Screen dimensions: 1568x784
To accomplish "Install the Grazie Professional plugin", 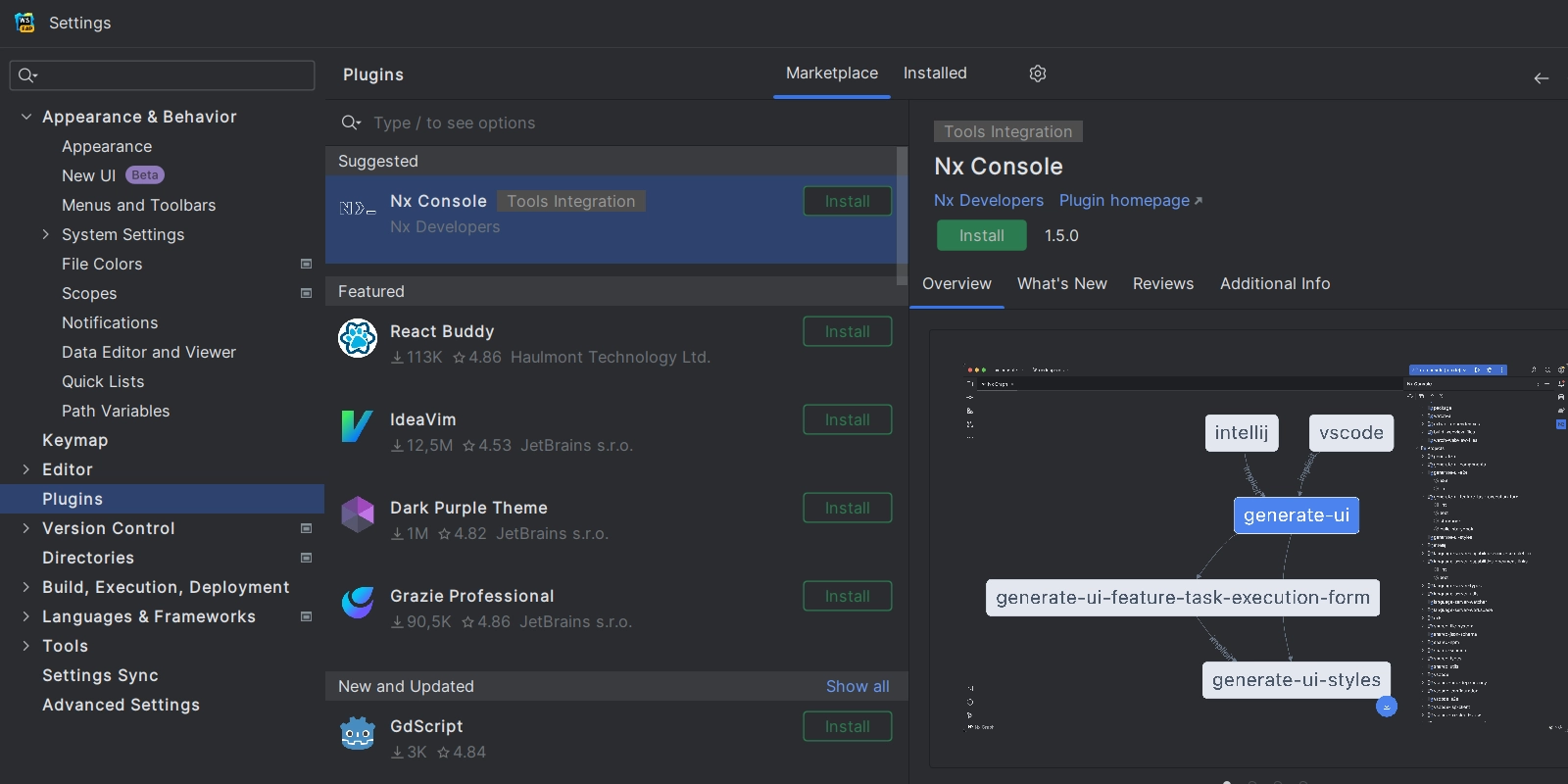I will (x=848, y=596).
